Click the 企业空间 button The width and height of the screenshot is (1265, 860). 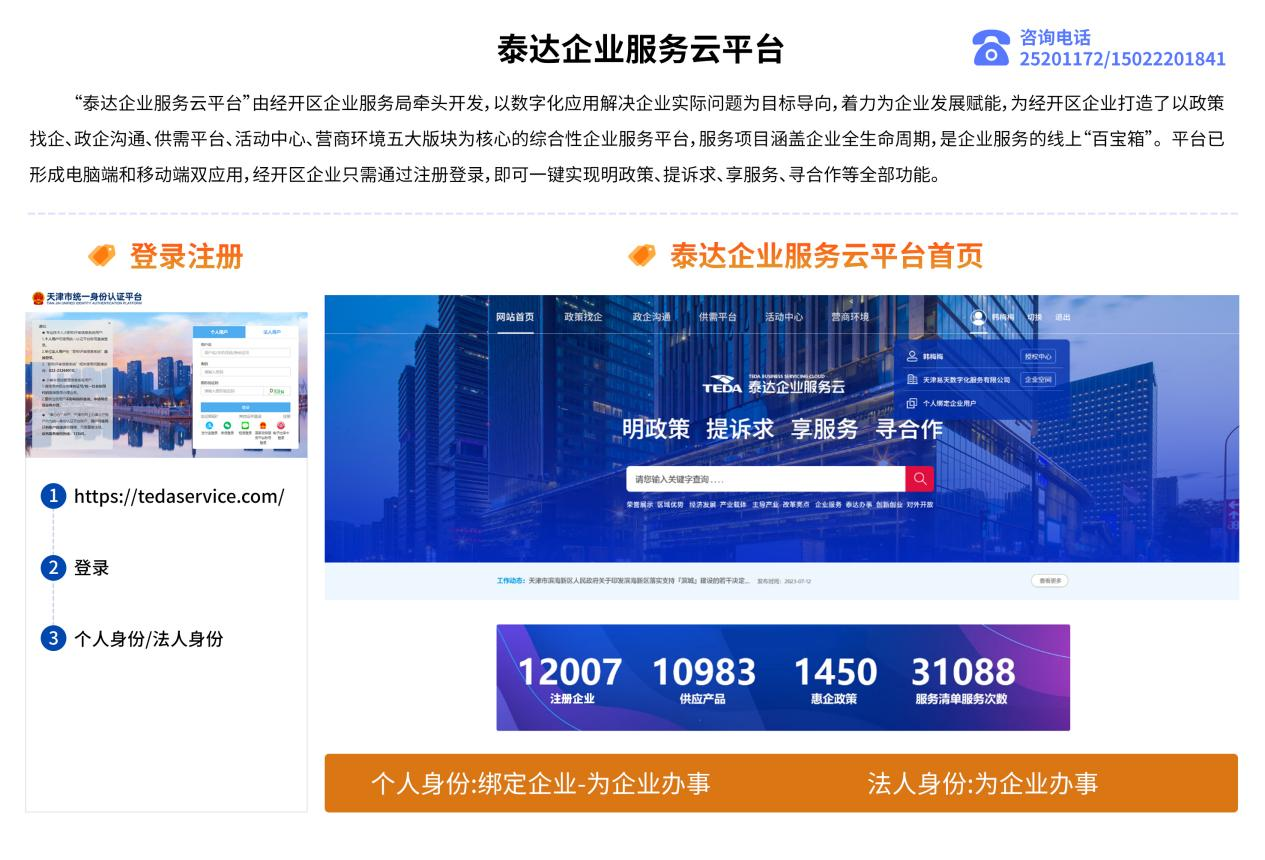(x=1037, y=380)
